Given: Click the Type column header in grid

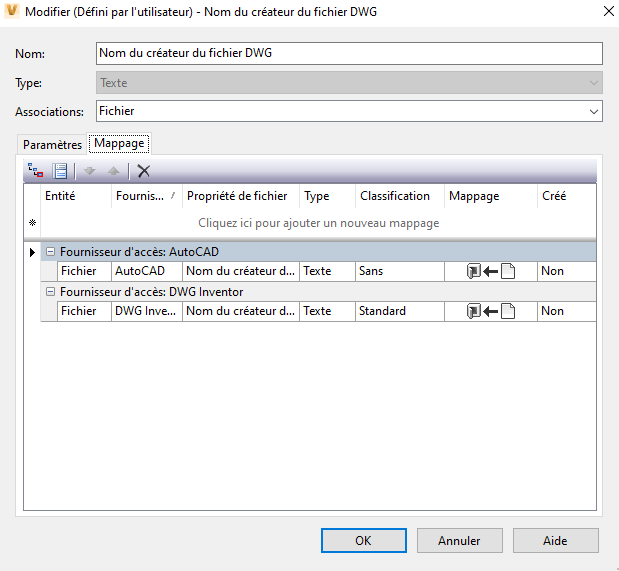Looking at the screenshot, I should tap(328, 196).
